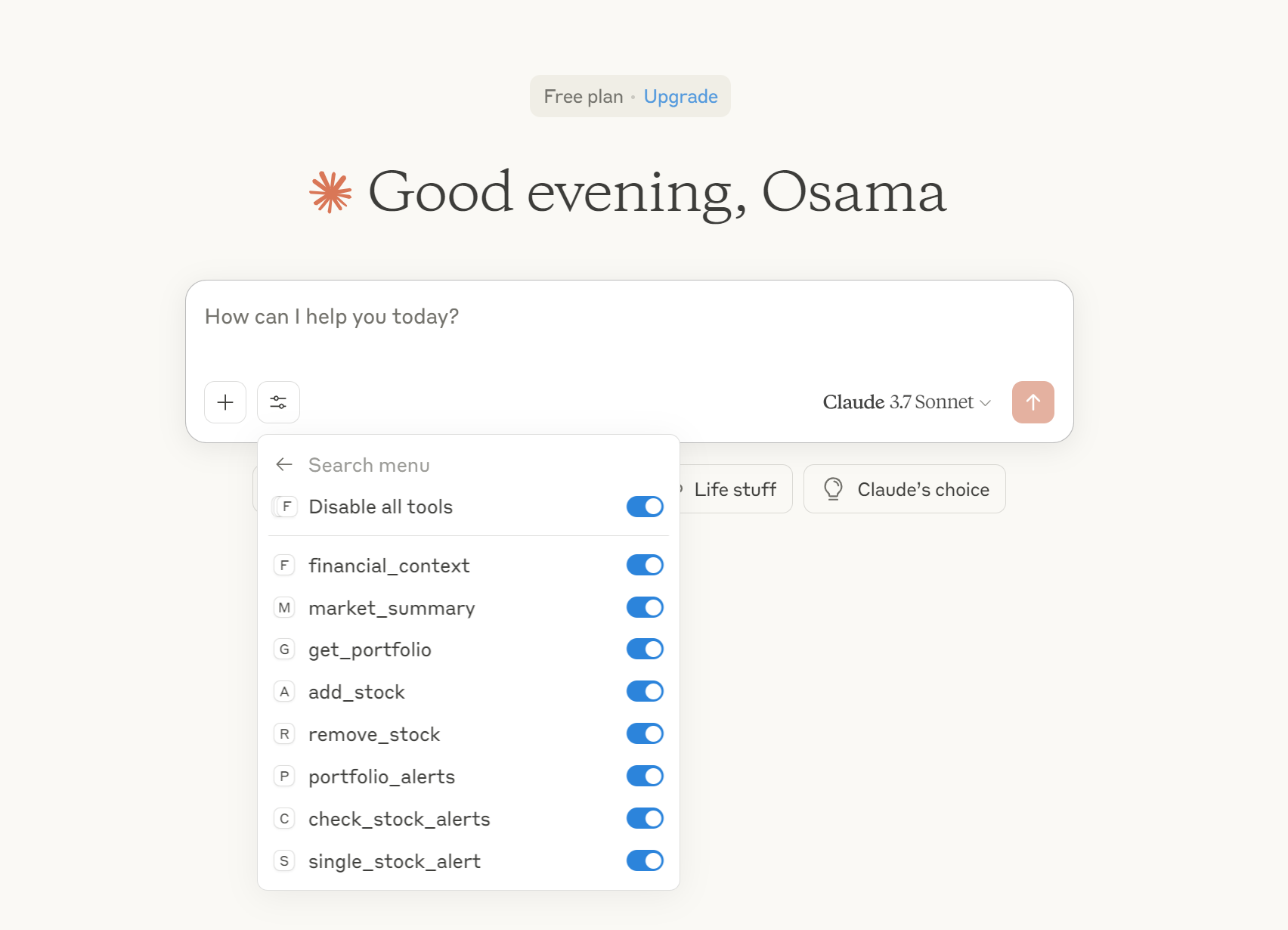Click the A badge beside add_stock
Image resolution: width=1288 pixels, height=930 pixels.
point(284,691)
